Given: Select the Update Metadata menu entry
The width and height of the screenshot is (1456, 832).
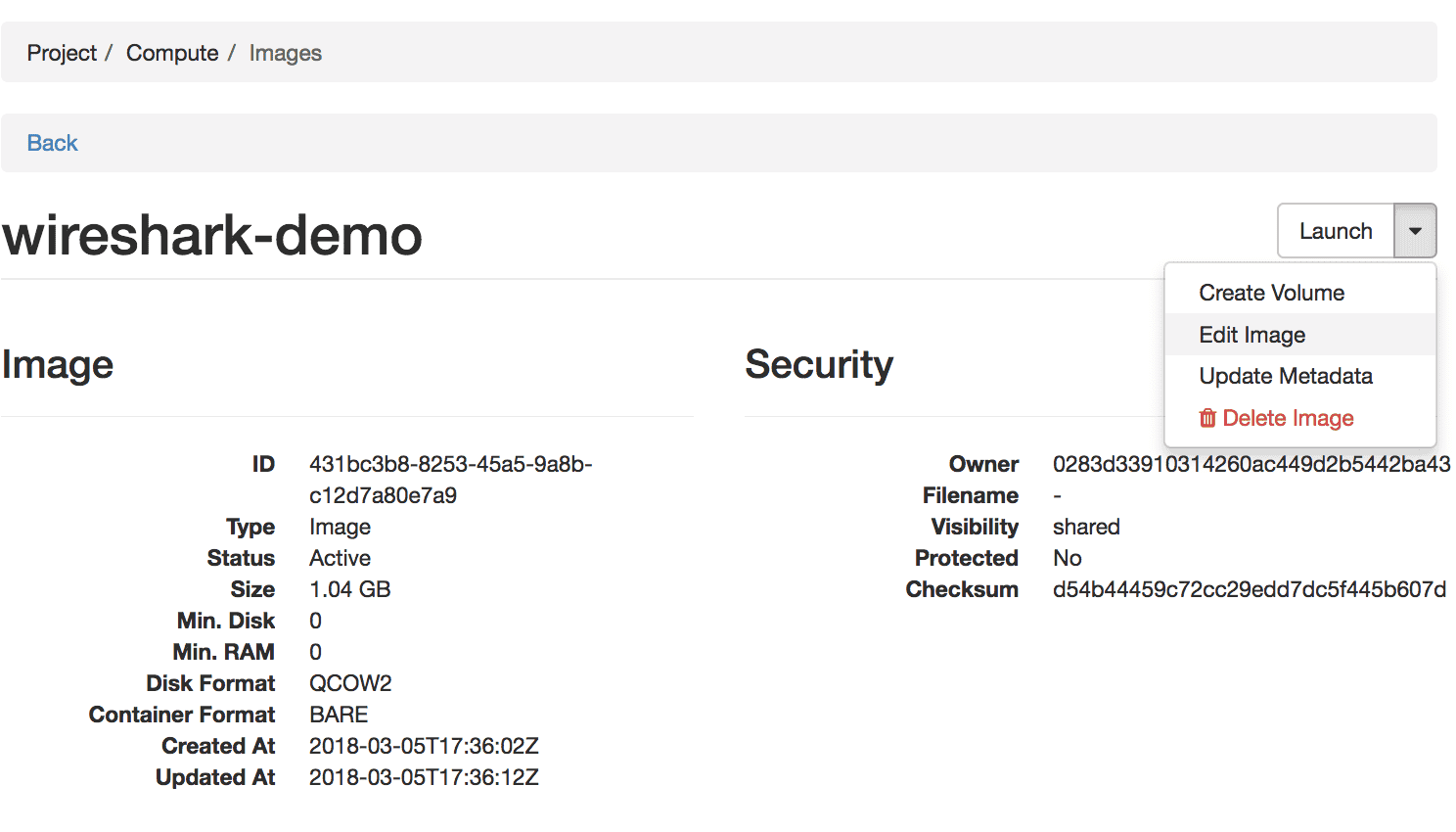Looking at the screenshot, I should [1285, 376].
